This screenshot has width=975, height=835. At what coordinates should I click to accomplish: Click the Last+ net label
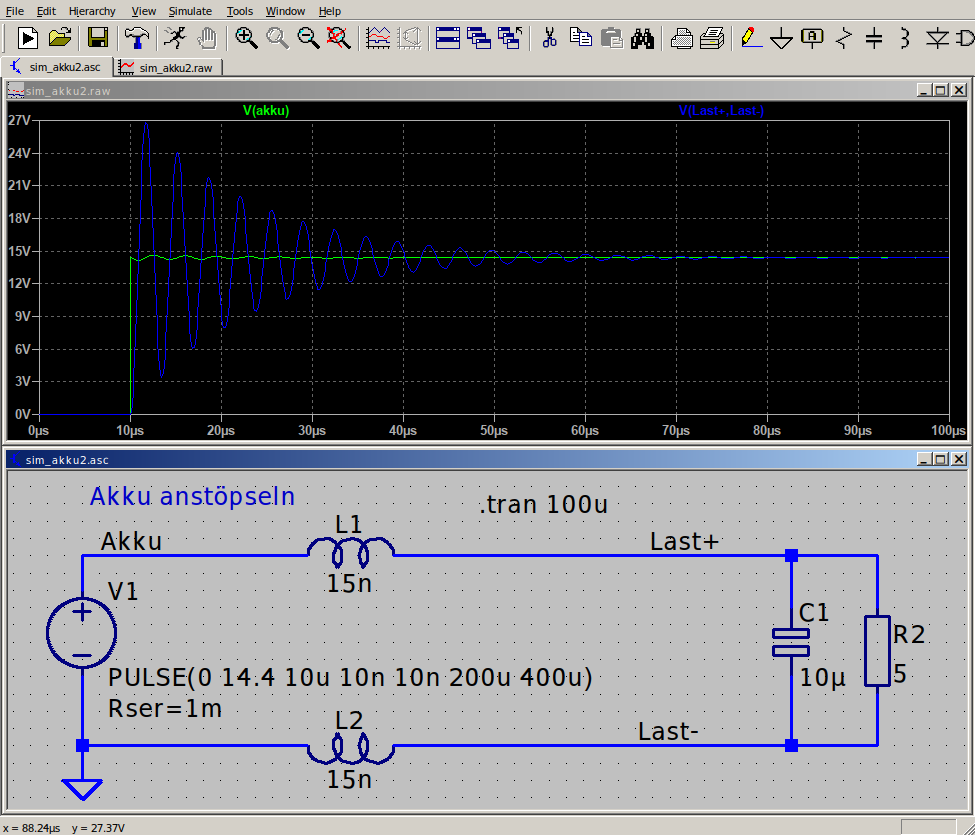pyautogui.click(x=685, y=542)
